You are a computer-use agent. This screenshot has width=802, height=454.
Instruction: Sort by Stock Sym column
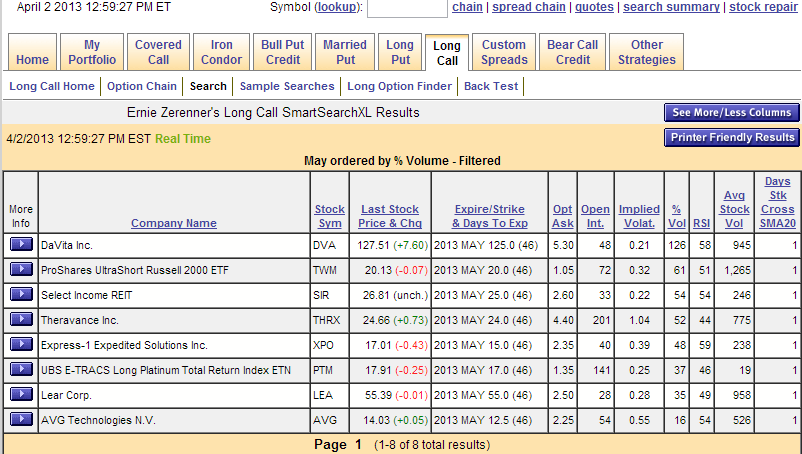(x=329, y=216)
